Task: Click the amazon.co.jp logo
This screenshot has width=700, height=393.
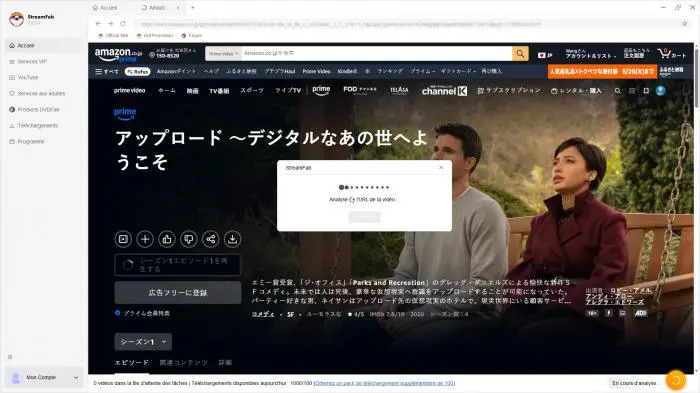Action: click(x=118, y=55)
